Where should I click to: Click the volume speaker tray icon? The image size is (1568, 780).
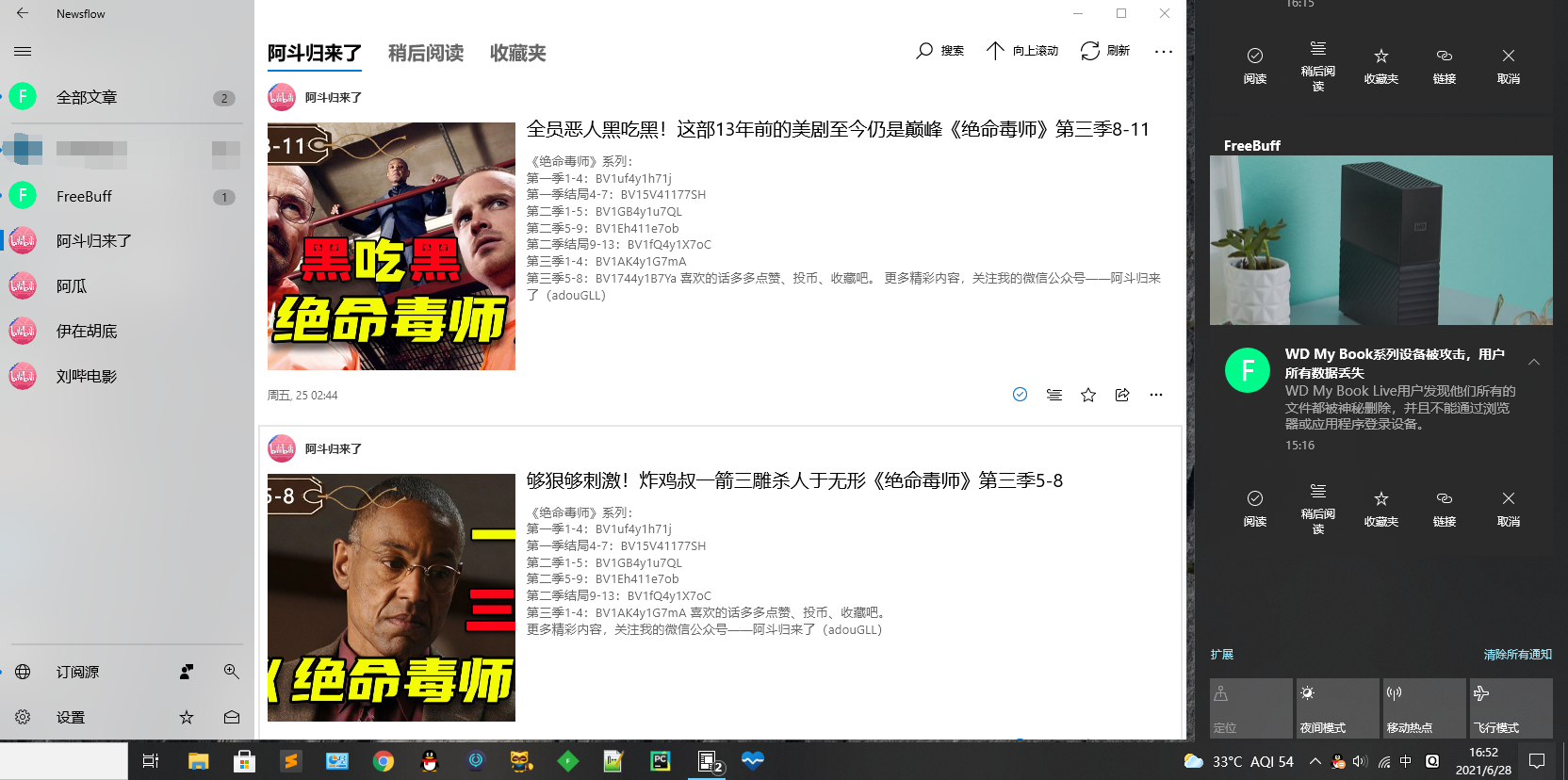point(1359,761)
